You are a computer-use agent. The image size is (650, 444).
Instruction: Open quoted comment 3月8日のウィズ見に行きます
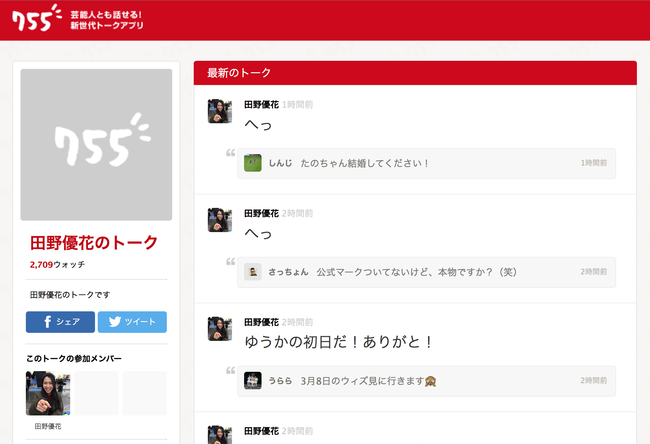point(427,381)
